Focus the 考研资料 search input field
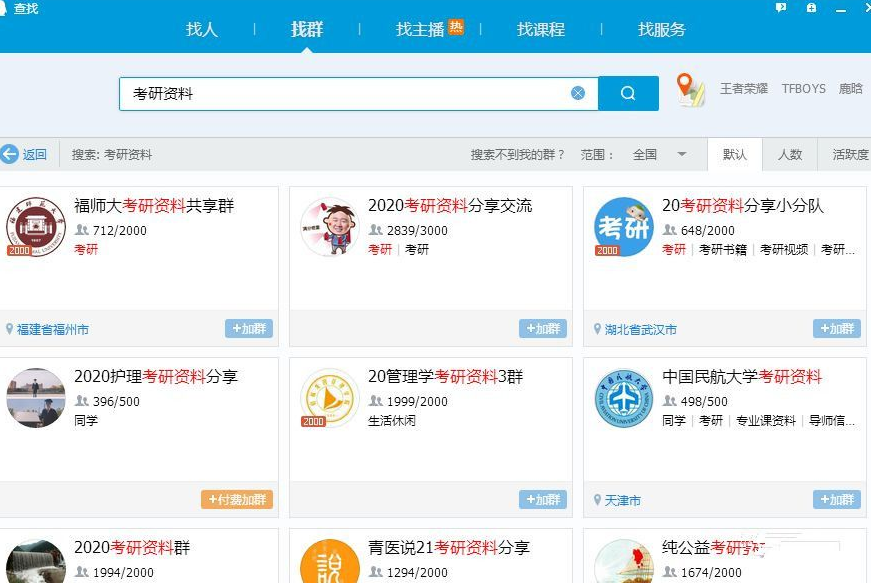This screenshot has height=583, width=871. point(340,93)
